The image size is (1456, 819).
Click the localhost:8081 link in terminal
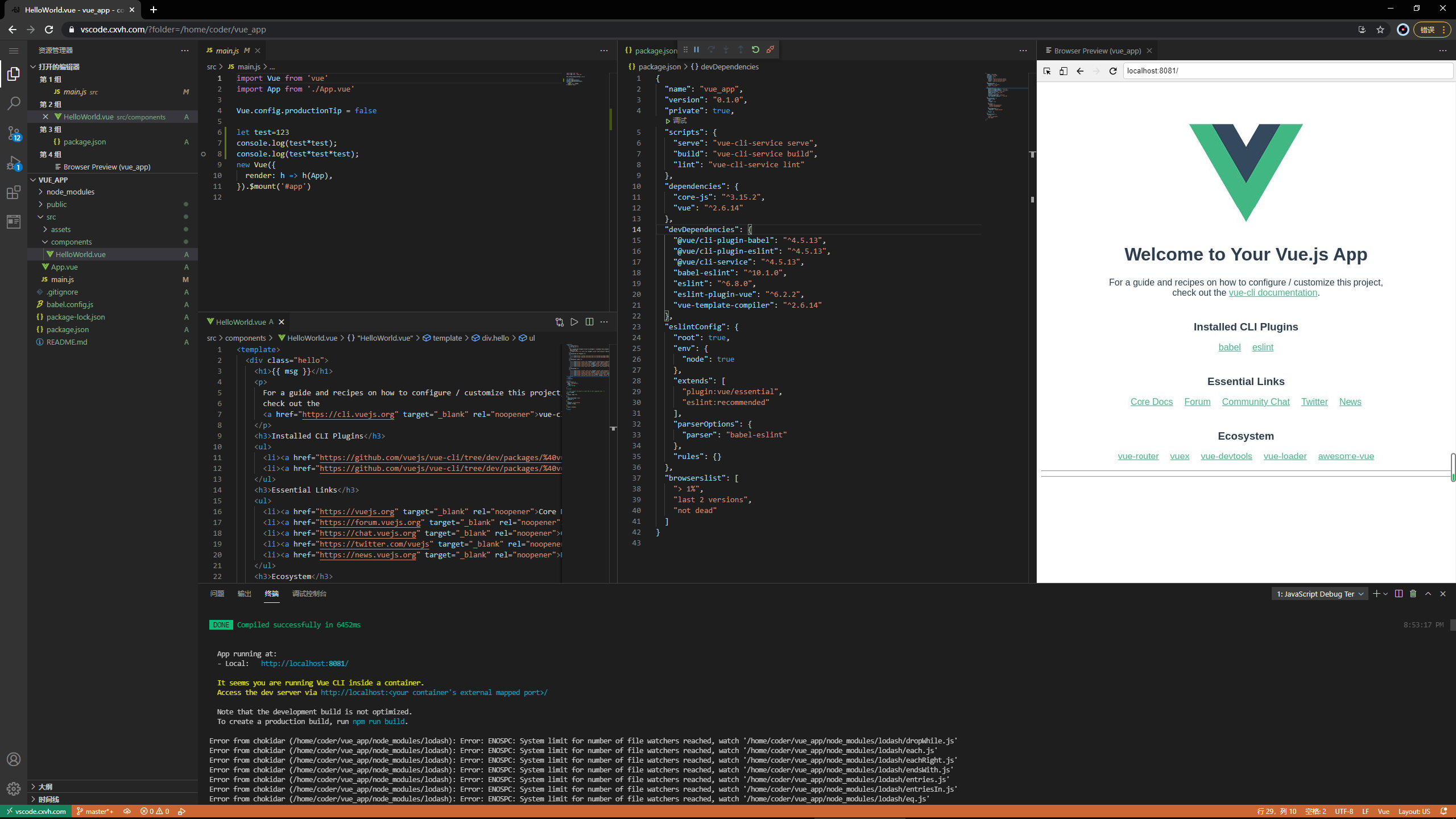click(x=305, y=664)
